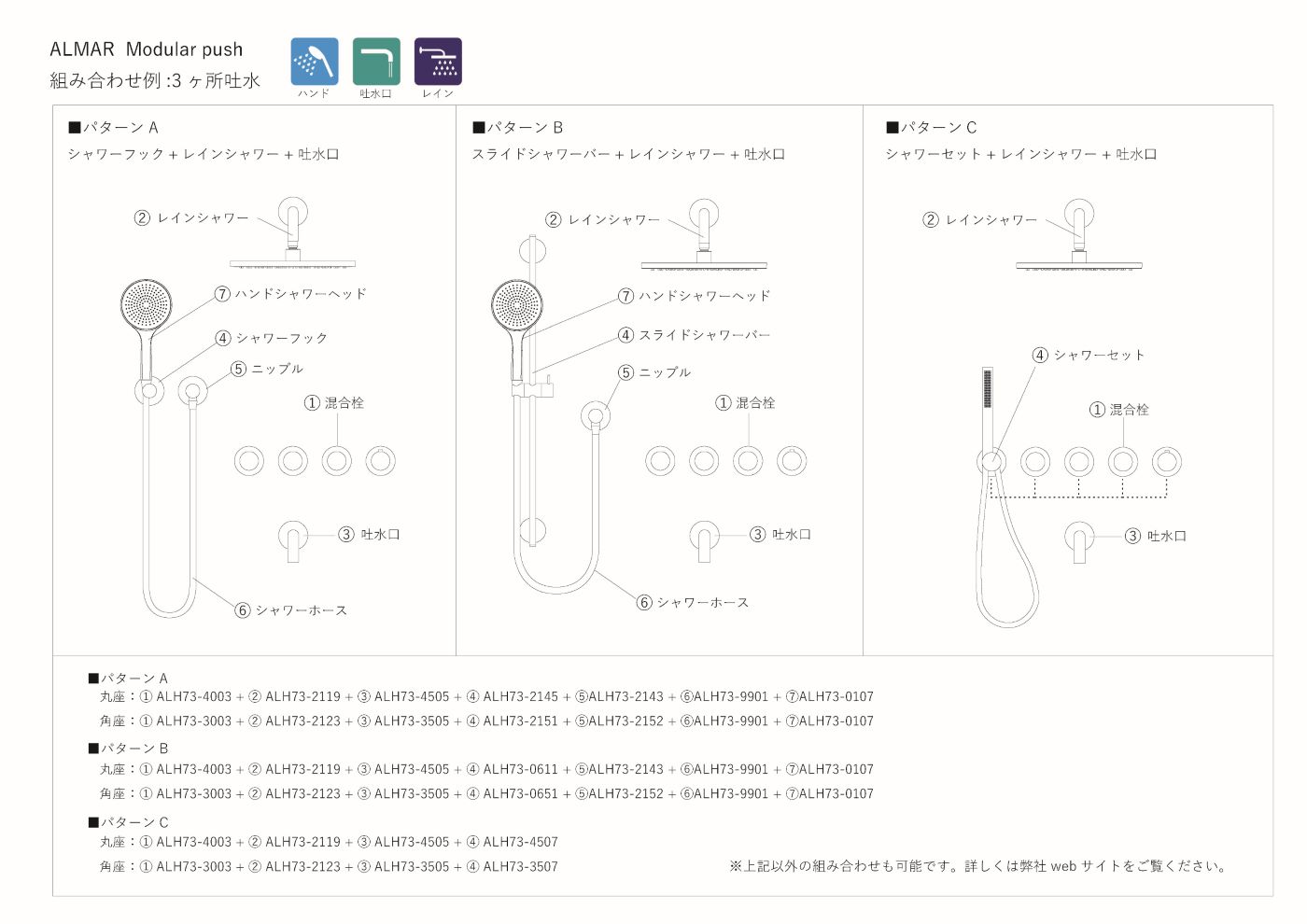
Task: Click the パターン C heading above the diagram
Action: (x=932, y=127)
